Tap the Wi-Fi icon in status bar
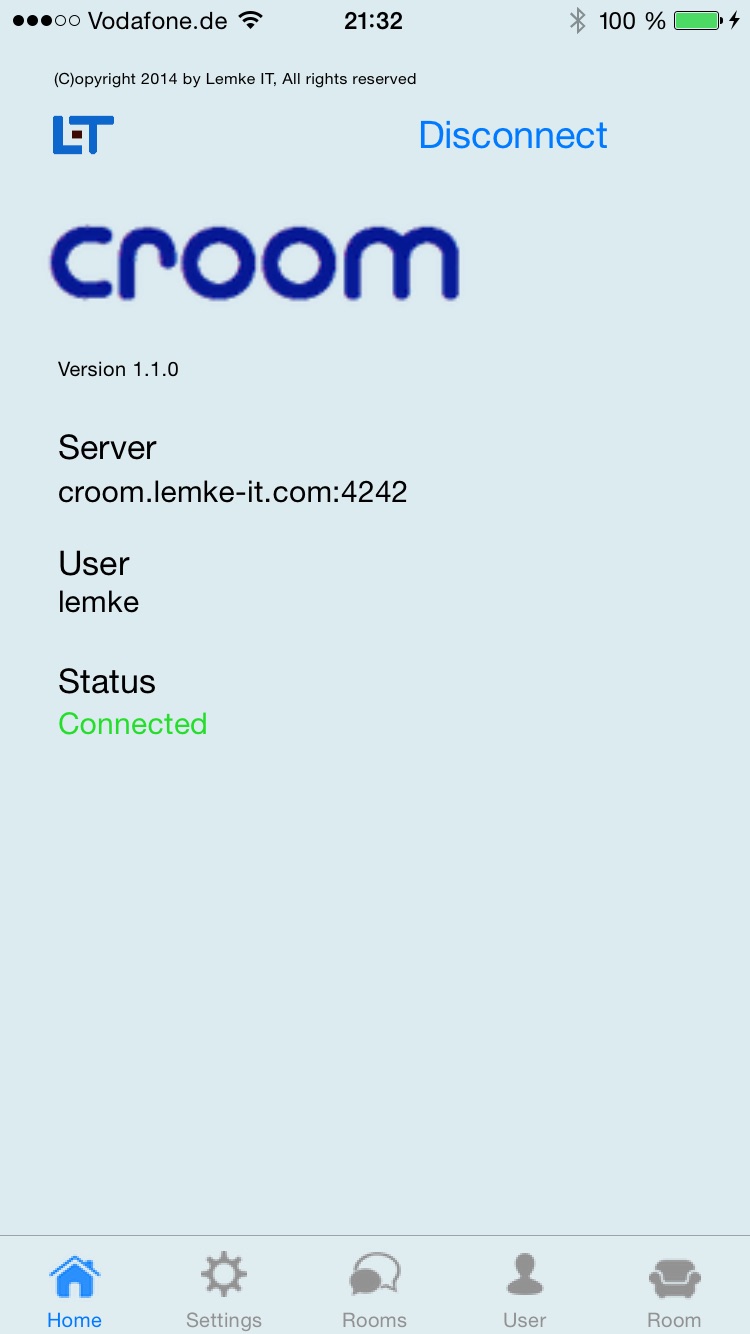This screenshot has height=1334, width=750. pos(251,20)
